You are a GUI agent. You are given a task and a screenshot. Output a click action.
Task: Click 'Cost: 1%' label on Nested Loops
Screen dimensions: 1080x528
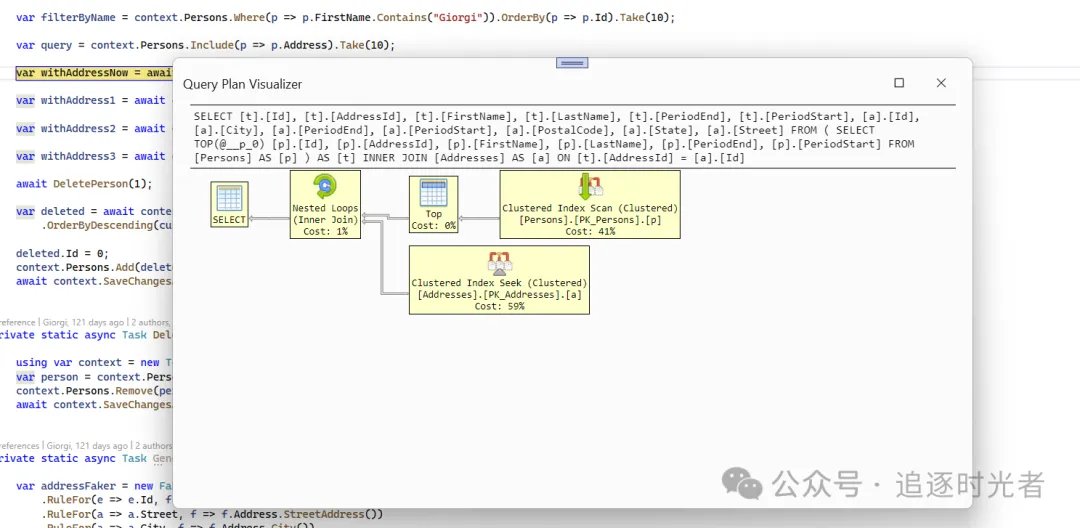pos(325,231)
